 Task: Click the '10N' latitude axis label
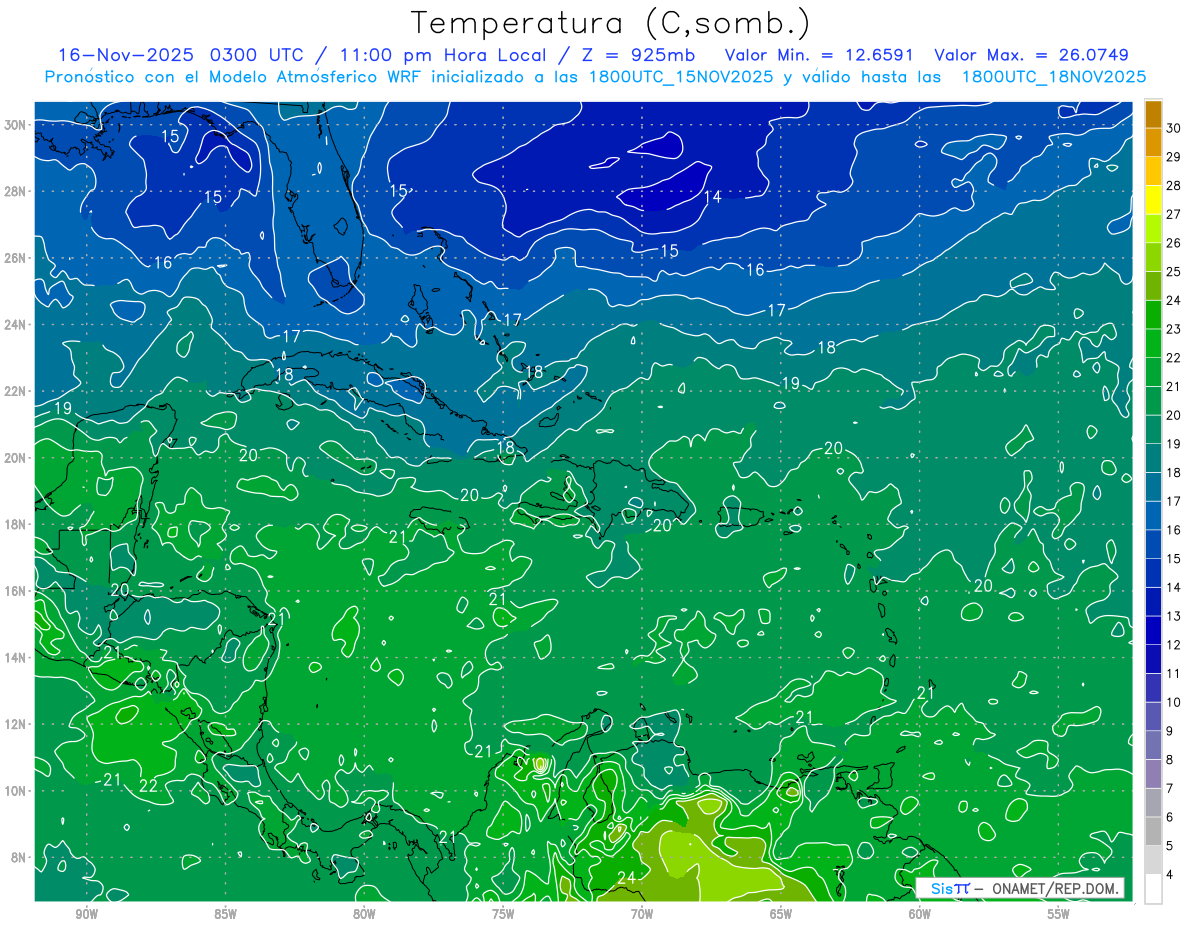(x=17, y=791)
